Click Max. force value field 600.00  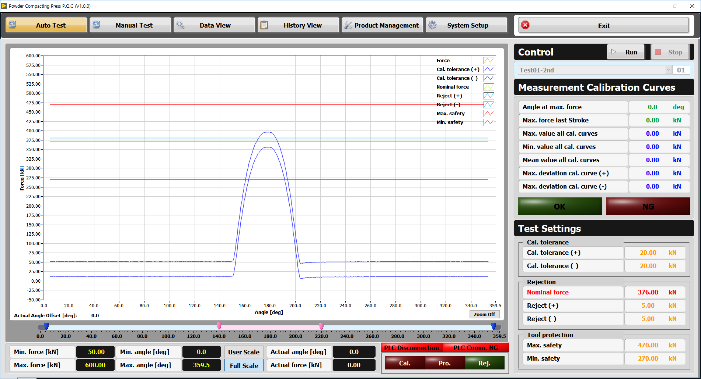[x=95, y=365]
